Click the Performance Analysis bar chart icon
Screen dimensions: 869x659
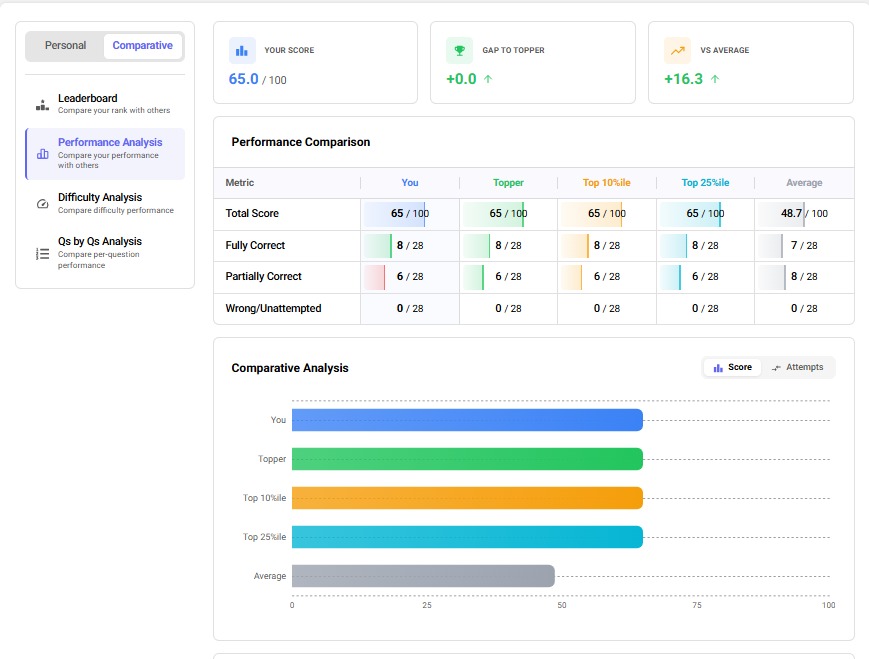[x=43, y=154]
